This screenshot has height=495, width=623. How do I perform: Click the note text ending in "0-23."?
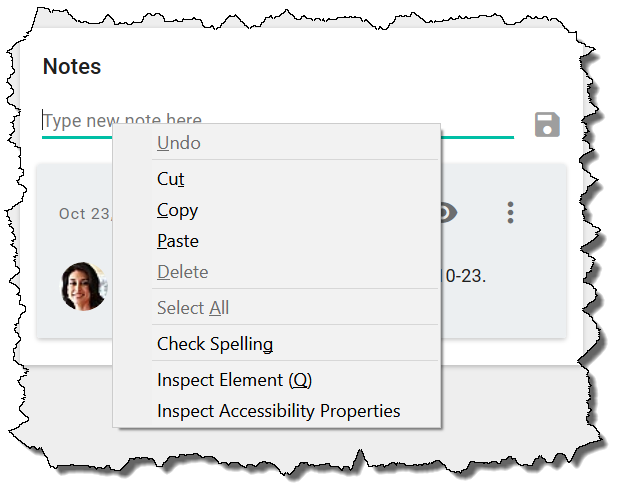(x=464, y=275)
